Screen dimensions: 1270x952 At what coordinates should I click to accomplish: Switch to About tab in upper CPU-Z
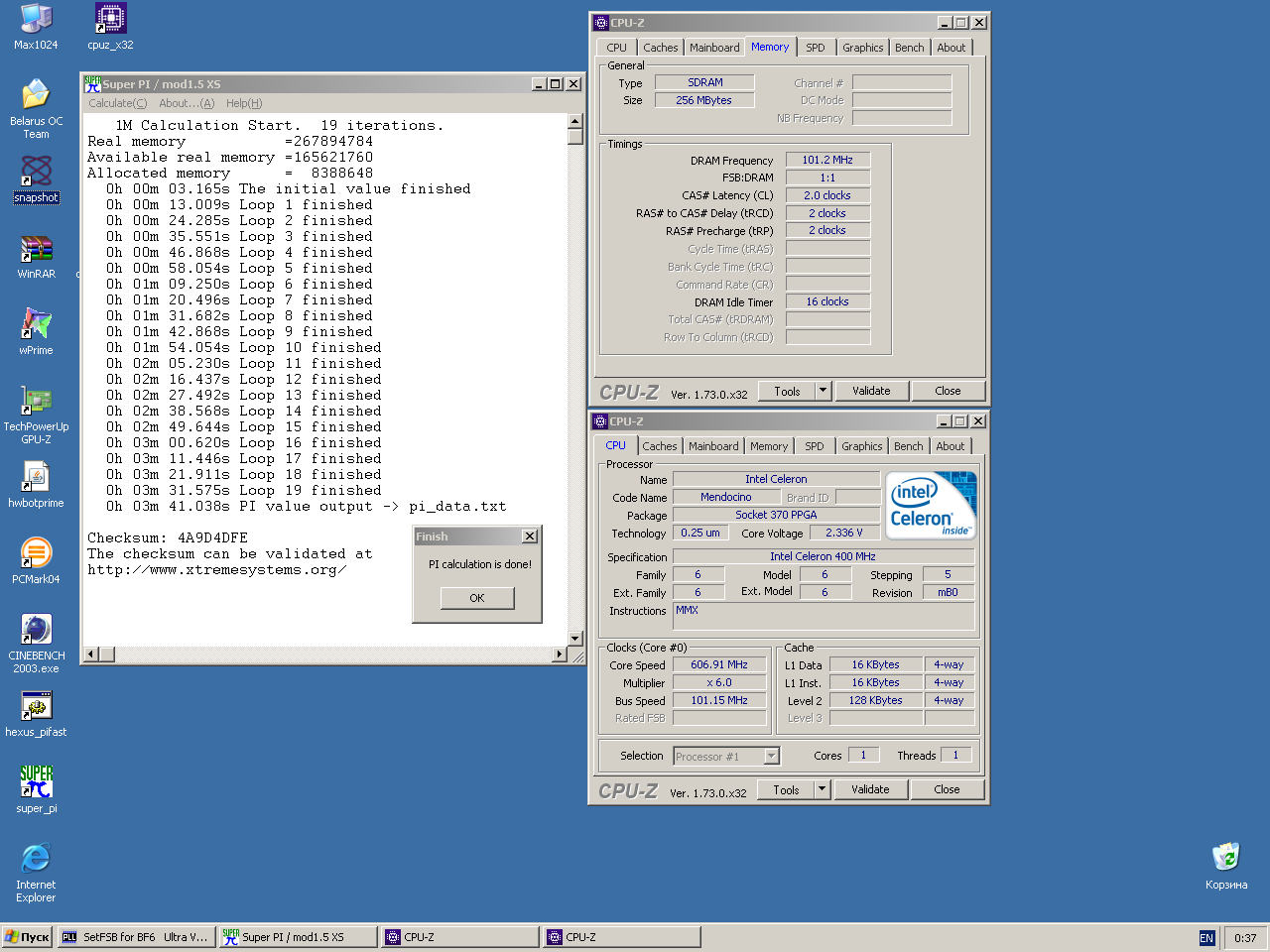point(951,48)
